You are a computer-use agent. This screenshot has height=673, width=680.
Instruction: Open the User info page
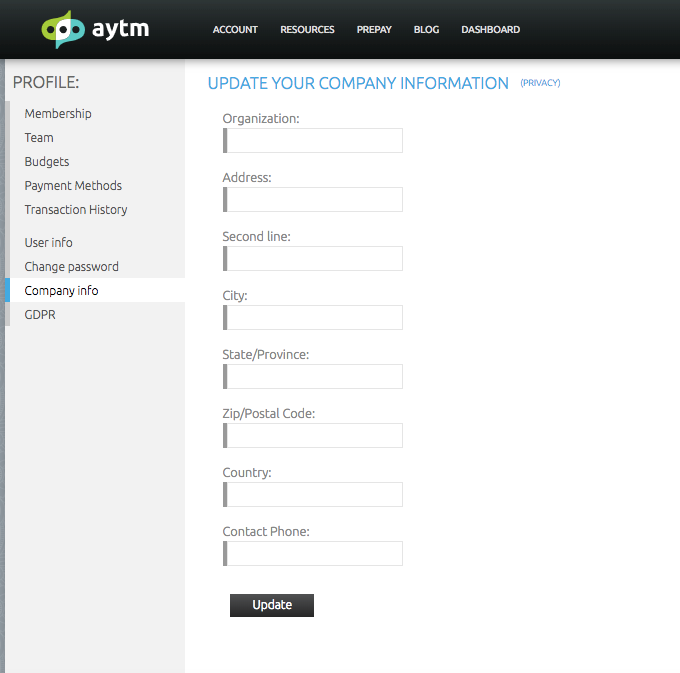pos(48,243)
